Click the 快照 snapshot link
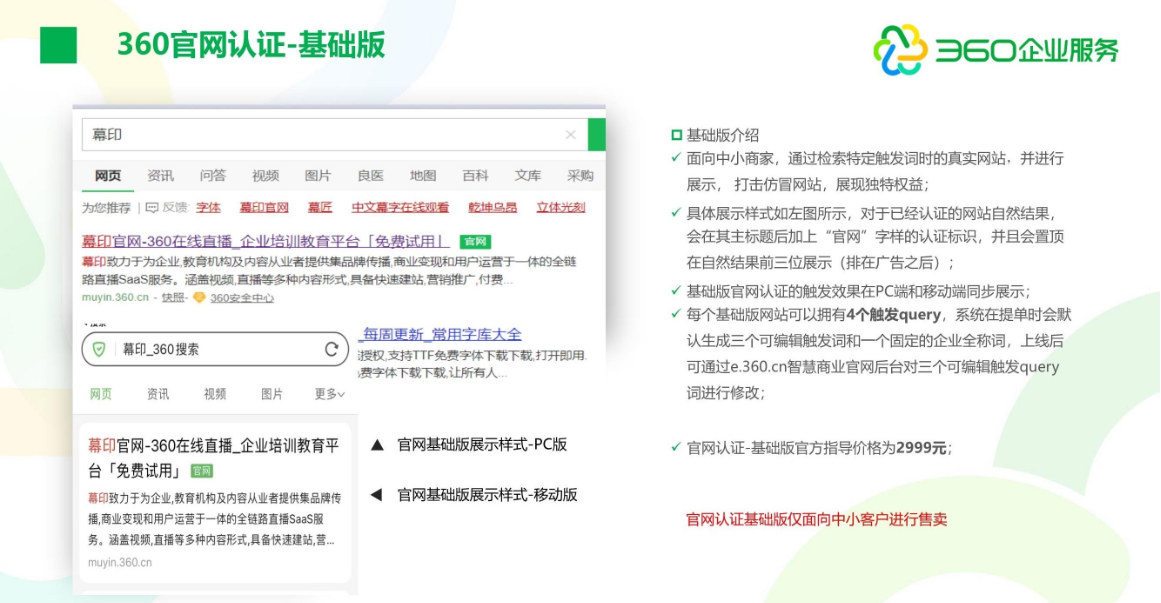The height and width of the screenshot is (603, 1161). tap(173, 298)
